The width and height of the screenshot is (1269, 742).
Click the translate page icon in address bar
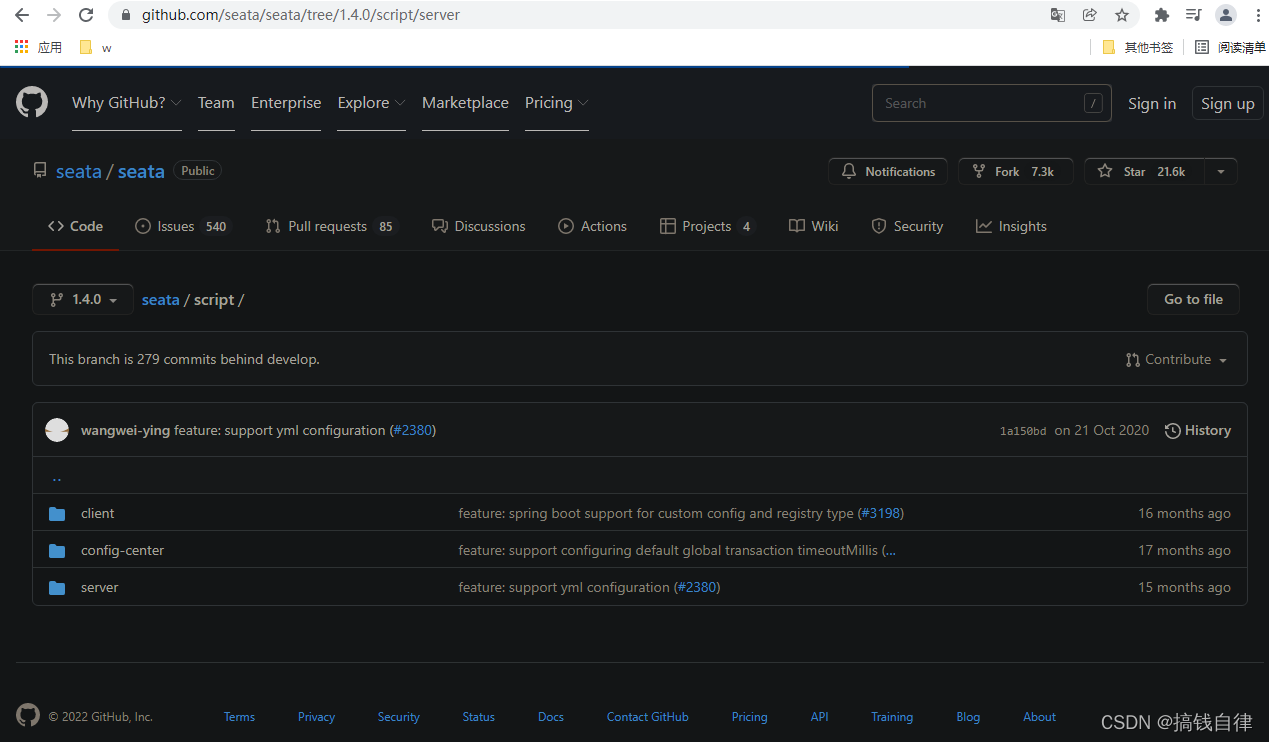point(1058,15)
